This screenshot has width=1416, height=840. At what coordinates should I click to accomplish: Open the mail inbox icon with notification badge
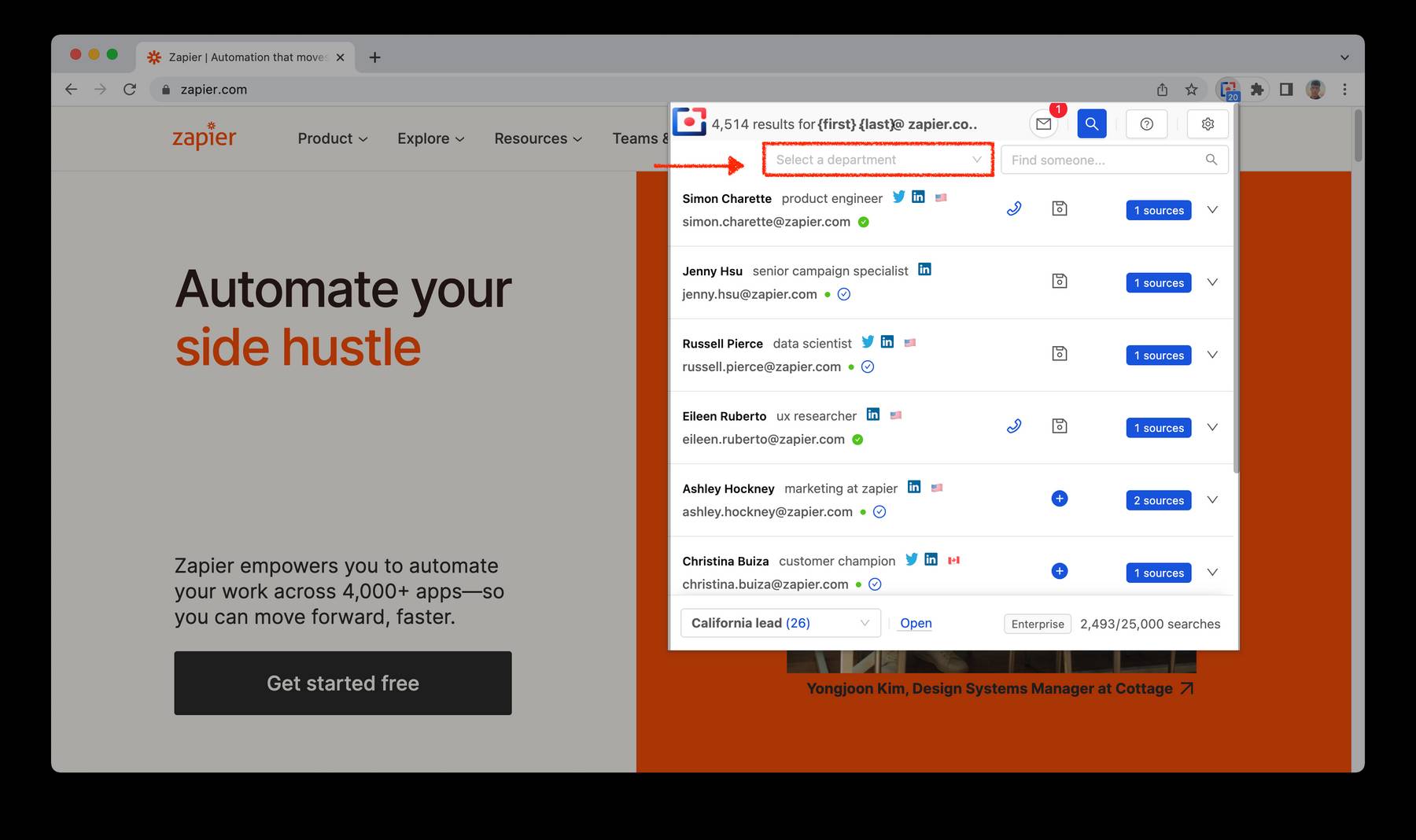point(1043,123)
